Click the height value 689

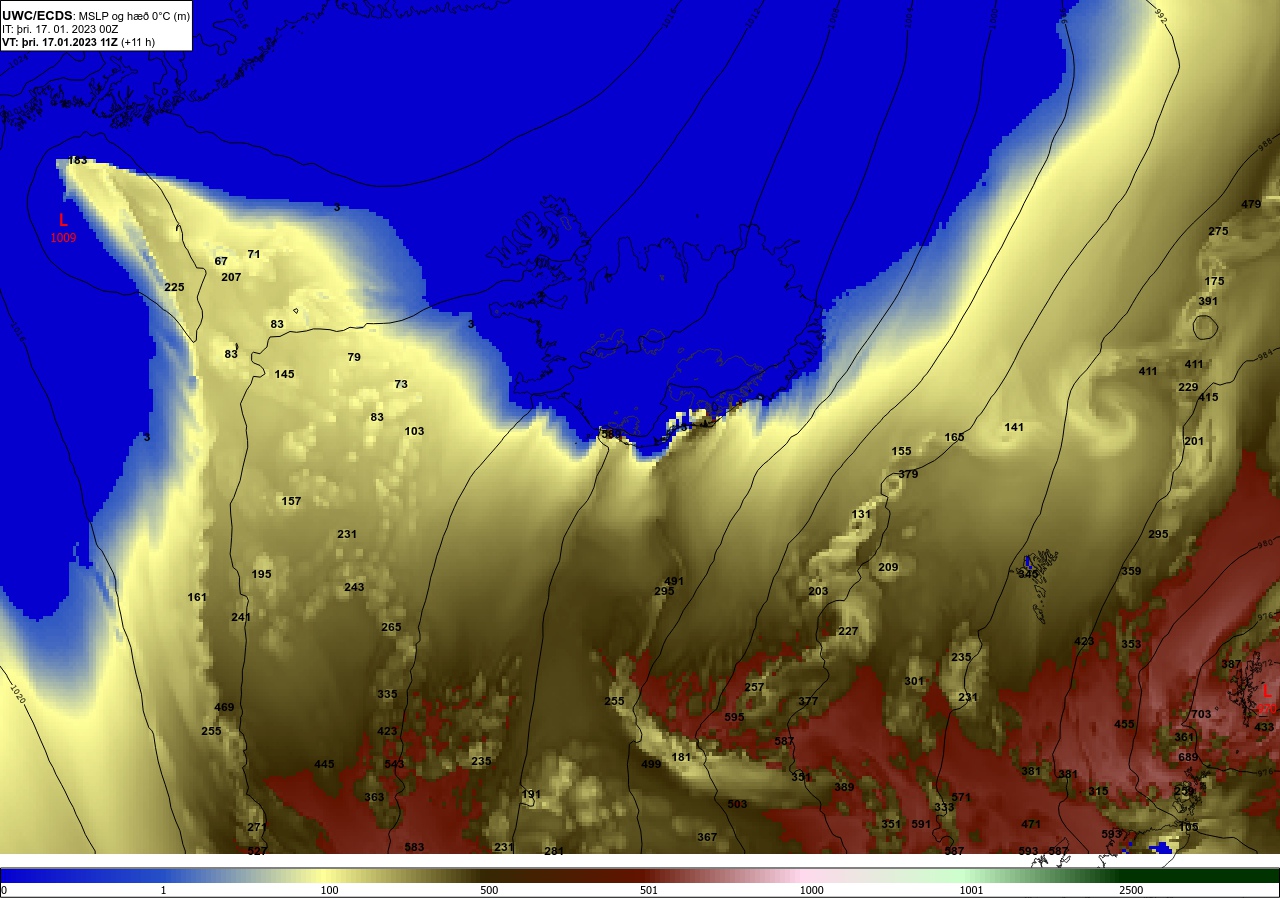pyautogui.click(x=1188, y=758)
